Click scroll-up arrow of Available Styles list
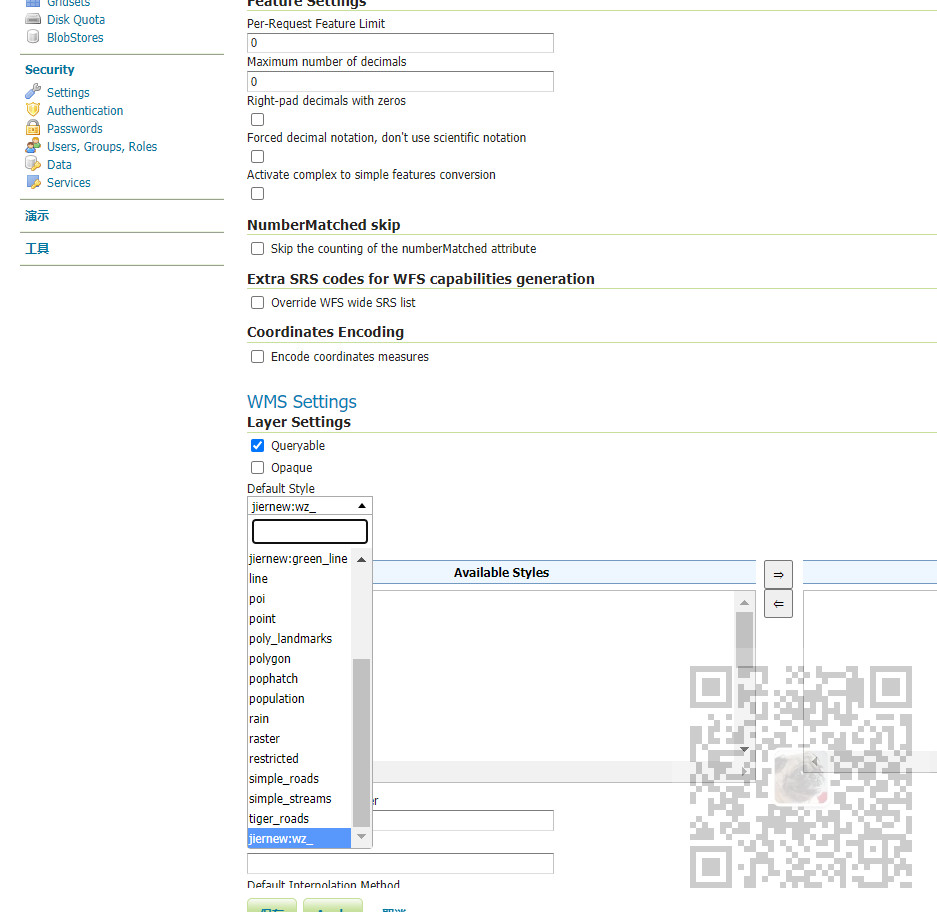Screen dimensions: 937x912 (x=745, y=602)
